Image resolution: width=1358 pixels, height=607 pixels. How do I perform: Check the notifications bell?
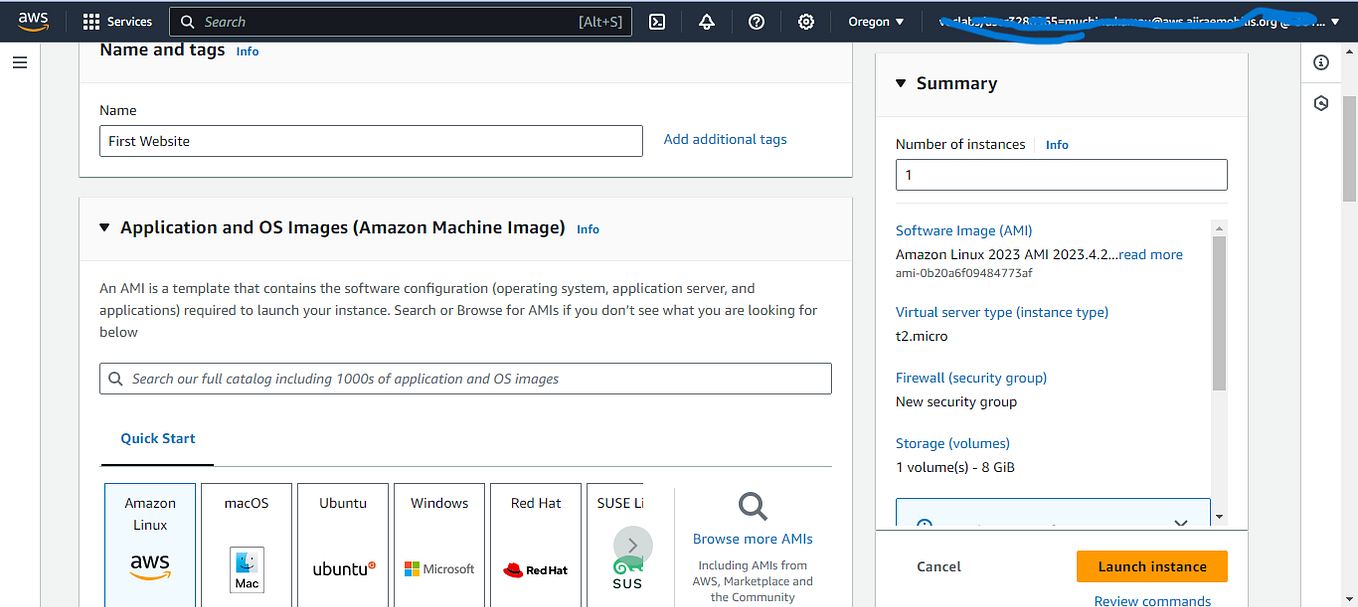pyautogui.click(x=706, y=21)
